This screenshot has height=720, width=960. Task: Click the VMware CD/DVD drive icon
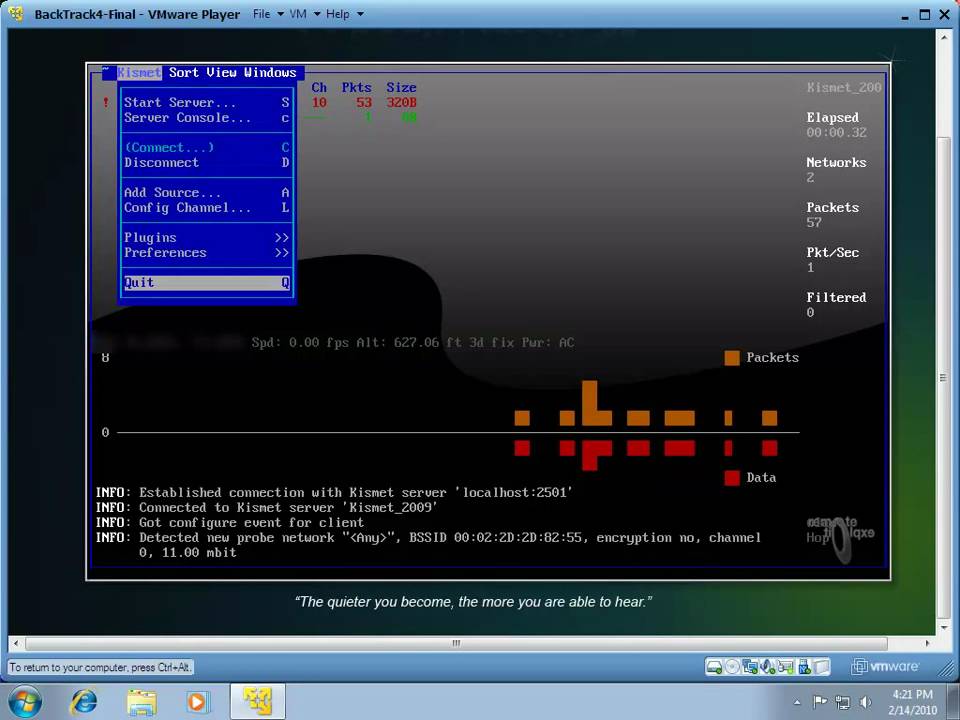(x=732, y=667)
